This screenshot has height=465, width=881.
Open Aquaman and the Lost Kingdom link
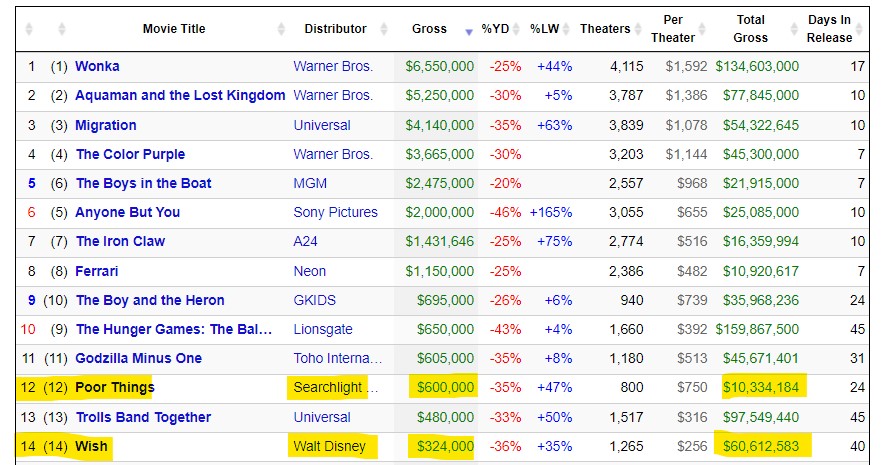point(180,95)
